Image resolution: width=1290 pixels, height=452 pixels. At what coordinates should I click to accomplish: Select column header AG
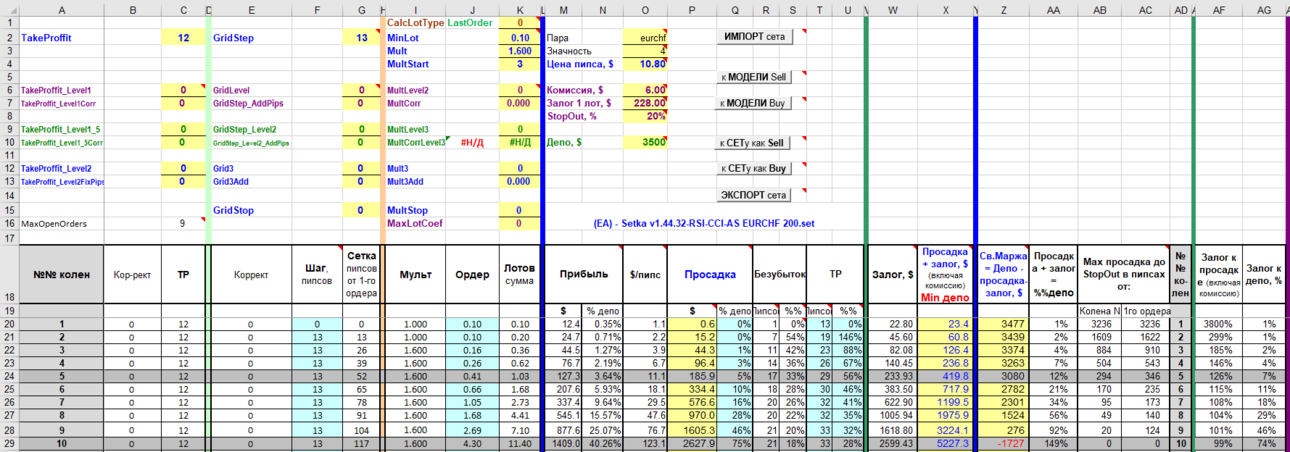pos(1264,8)
